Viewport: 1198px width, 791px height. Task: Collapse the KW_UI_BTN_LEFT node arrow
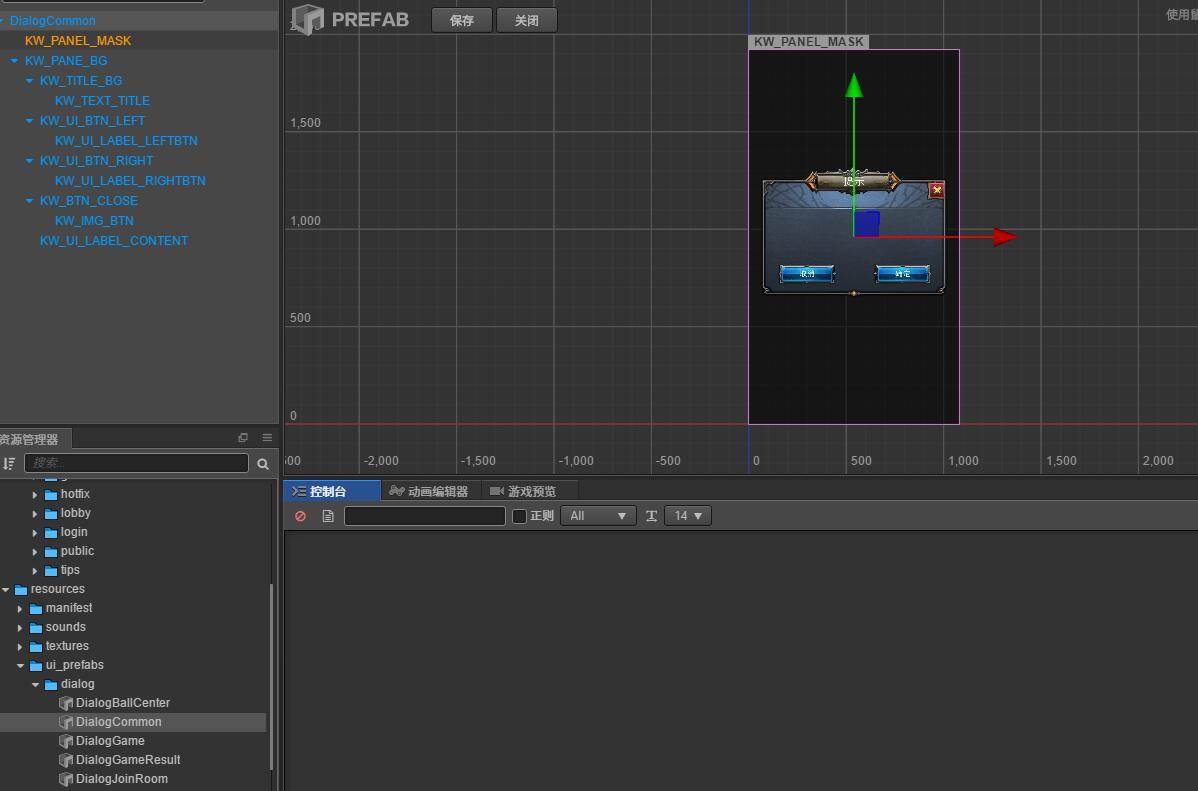30,121
